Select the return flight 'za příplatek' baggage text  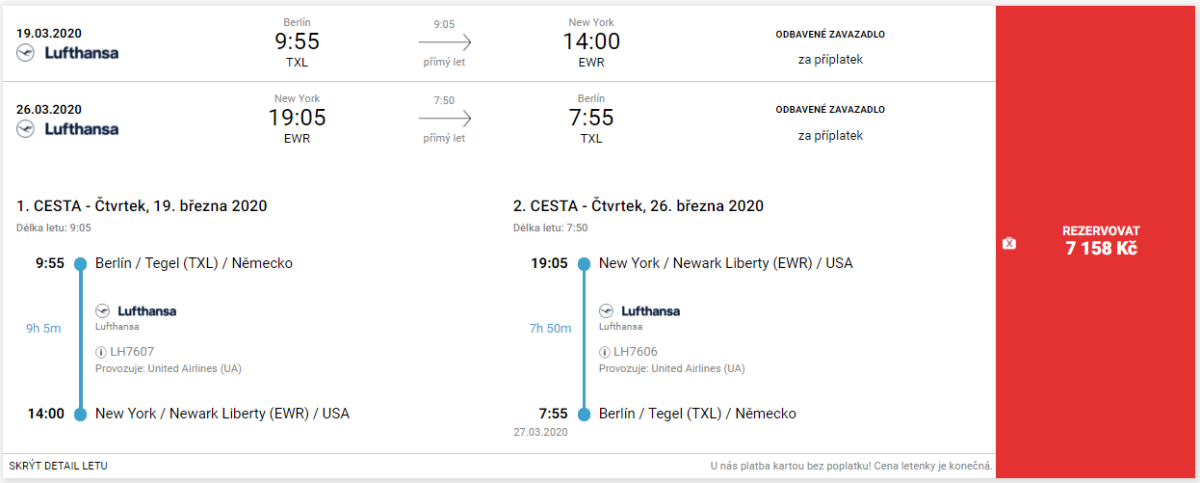click(x=830, y=135)
